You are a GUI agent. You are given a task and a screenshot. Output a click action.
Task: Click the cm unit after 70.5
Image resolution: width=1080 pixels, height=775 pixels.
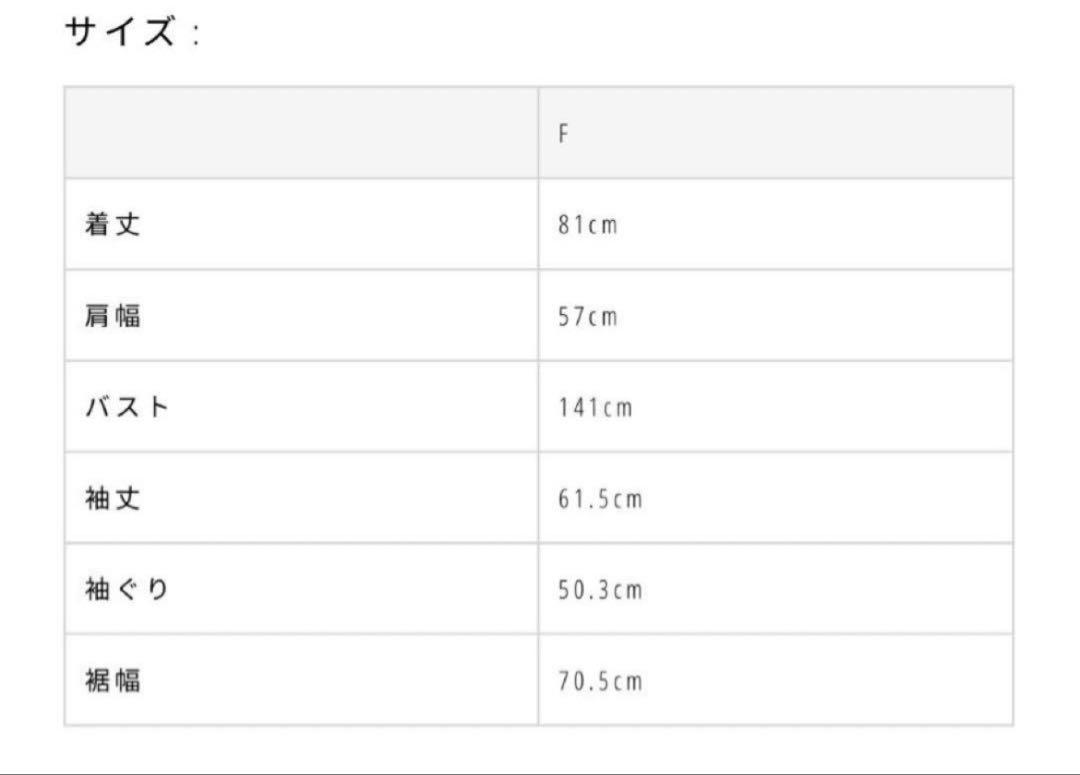tap(627, 682)
